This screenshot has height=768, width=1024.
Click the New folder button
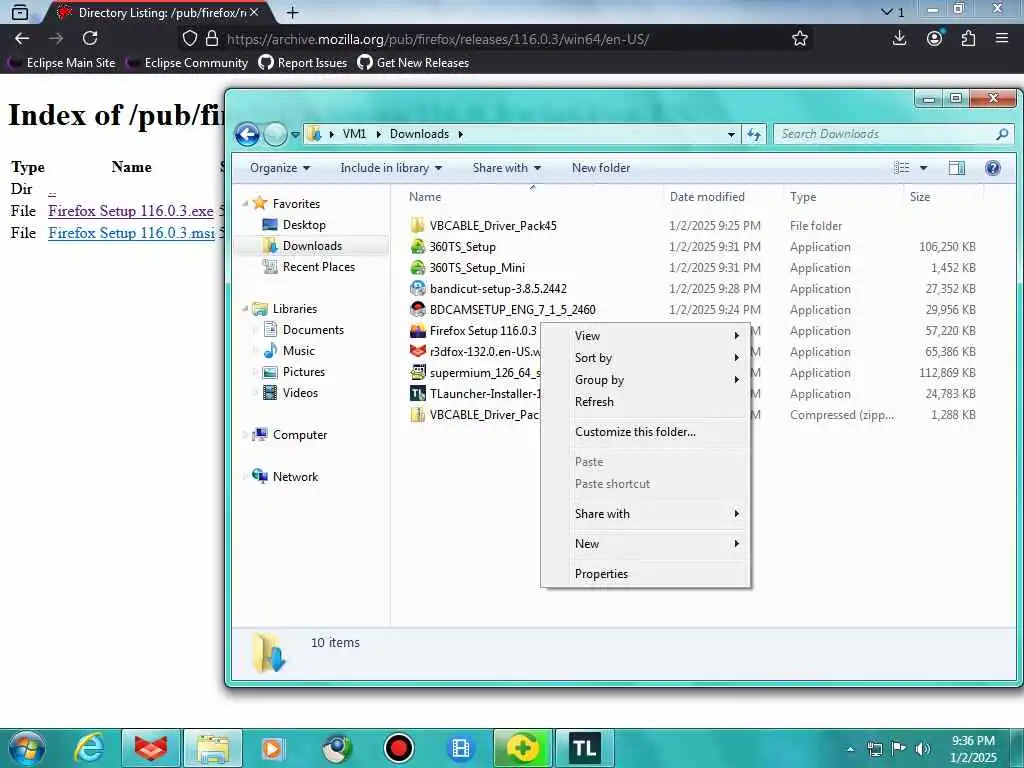point(601,168)
